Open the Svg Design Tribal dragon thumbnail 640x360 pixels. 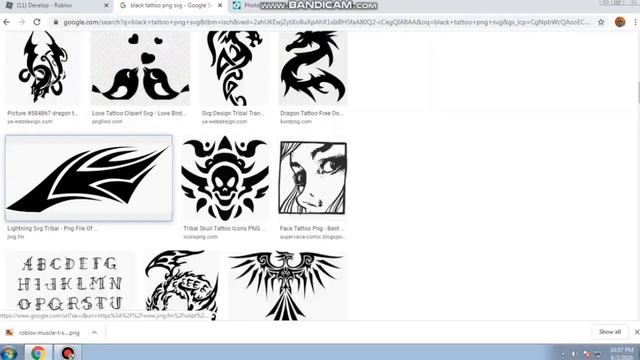[235, 68]
